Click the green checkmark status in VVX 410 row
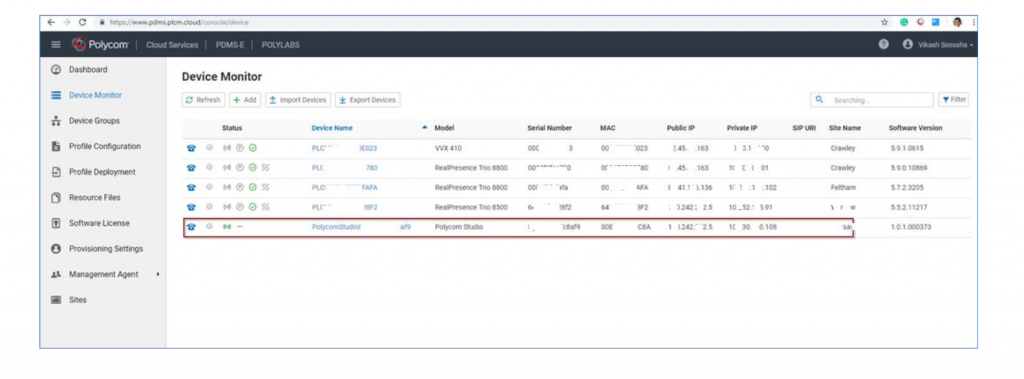The image size is (1024, 379). [x=252, y=148]
